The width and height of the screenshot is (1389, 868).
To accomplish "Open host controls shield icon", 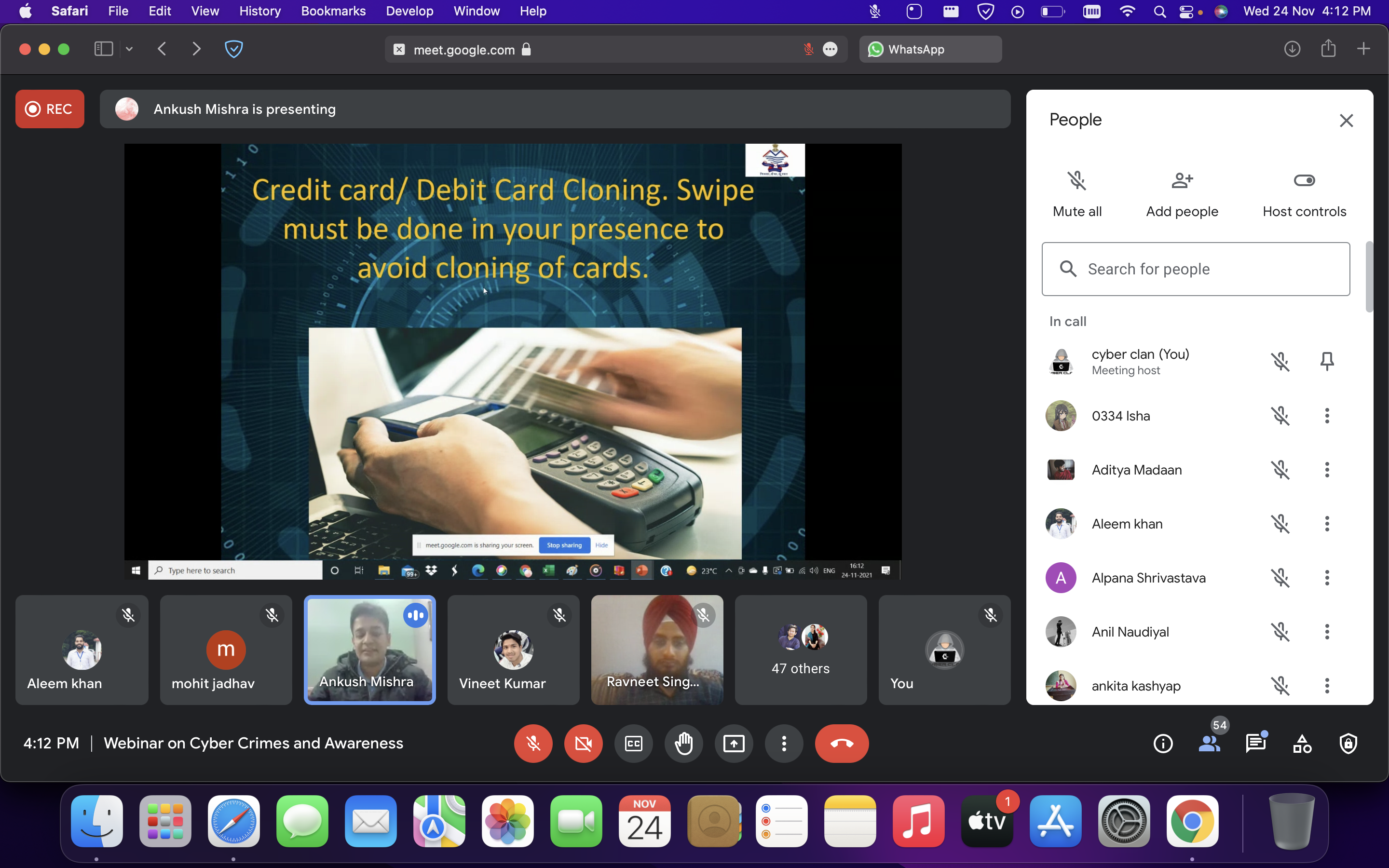I will (1348, 744).
